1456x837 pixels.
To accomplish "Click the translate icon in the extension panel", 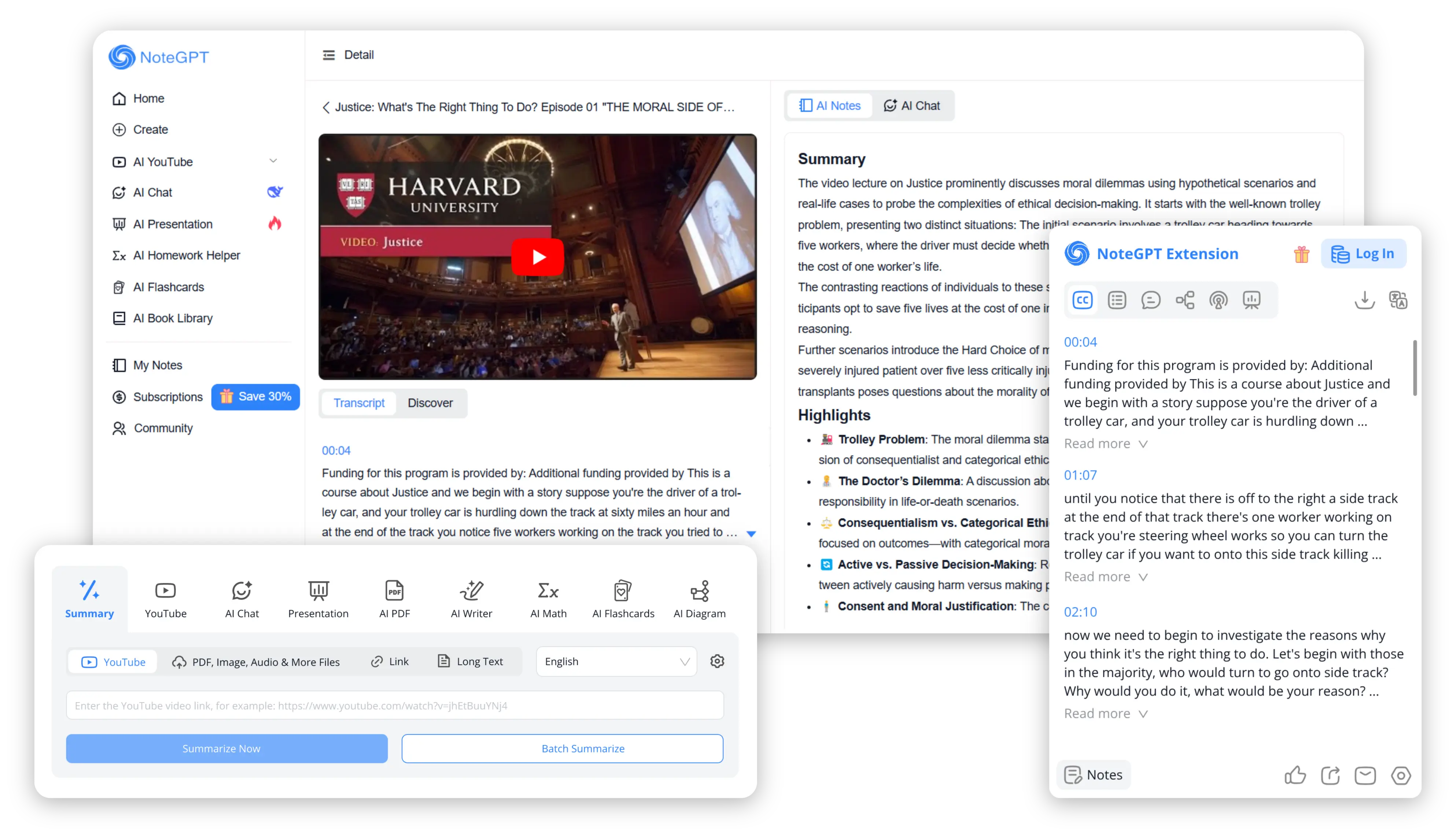I will point(1398,299).
